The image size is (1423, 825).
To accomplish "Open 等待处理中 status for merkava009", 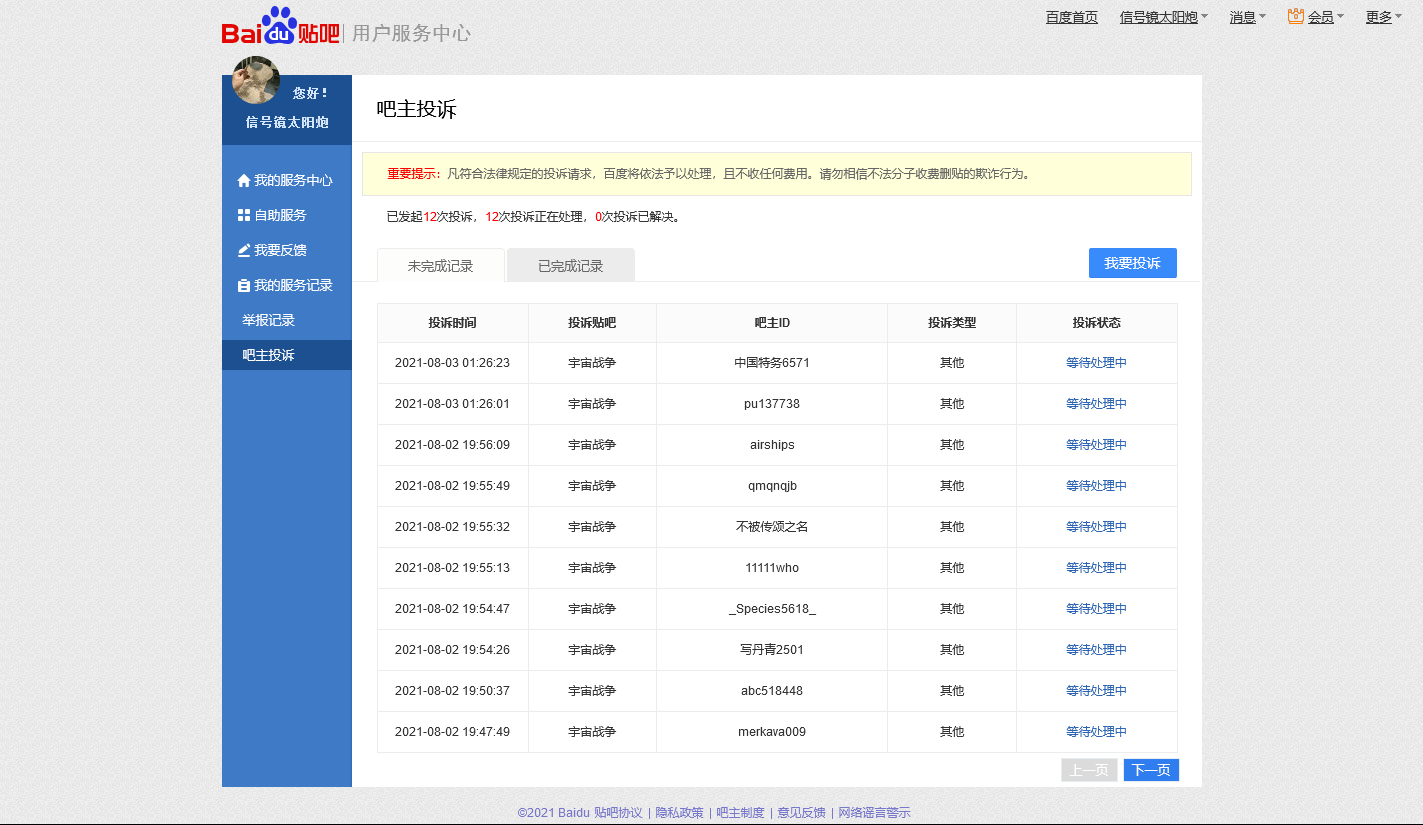I will coord(1096,732).
